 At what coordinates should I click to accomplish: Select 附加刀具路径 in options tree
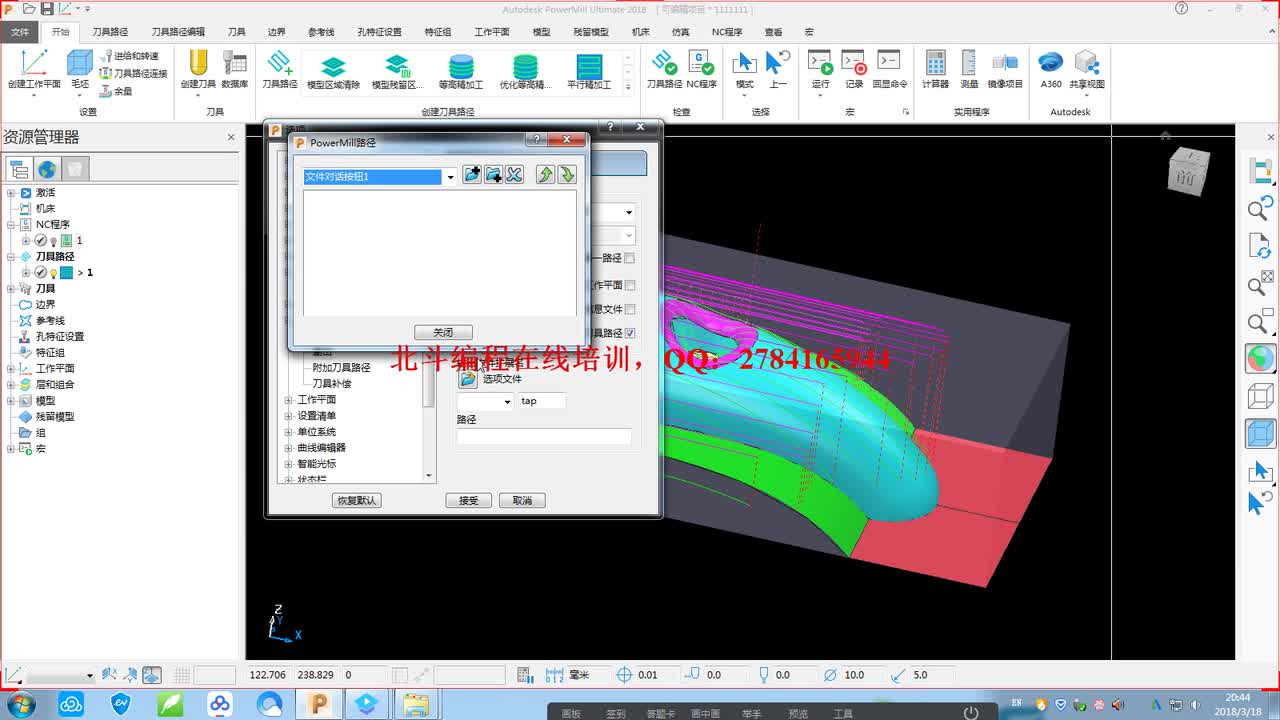(341, 368)
